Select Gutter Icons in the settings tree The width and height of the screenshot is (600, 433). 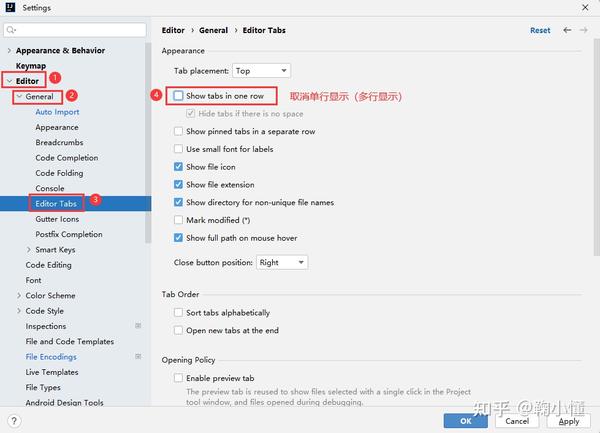(57, 219)
